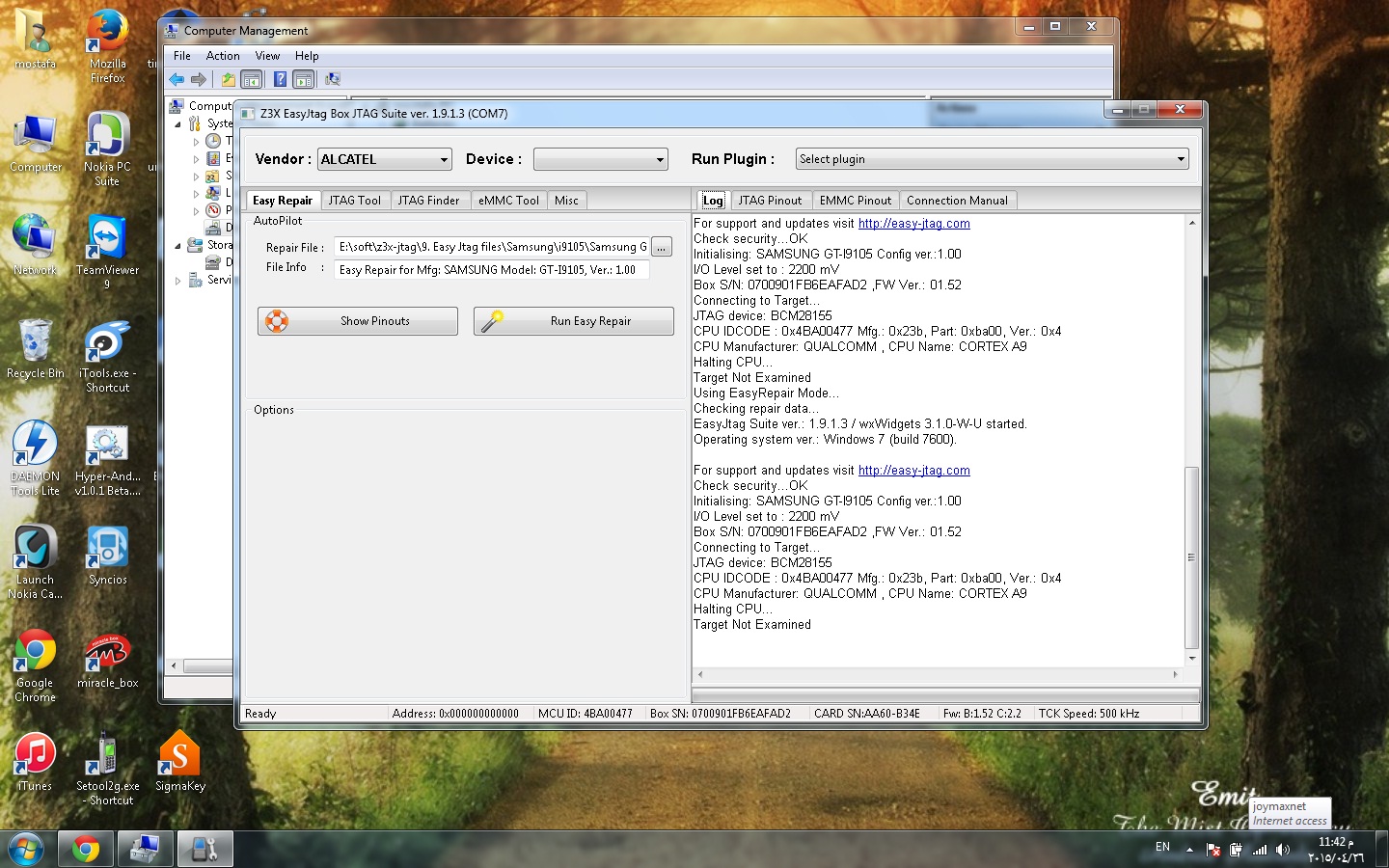Click the log vertical scrollbar thumb
The width and height of the screenshot is (1389, 868).
pos(1191,557)
